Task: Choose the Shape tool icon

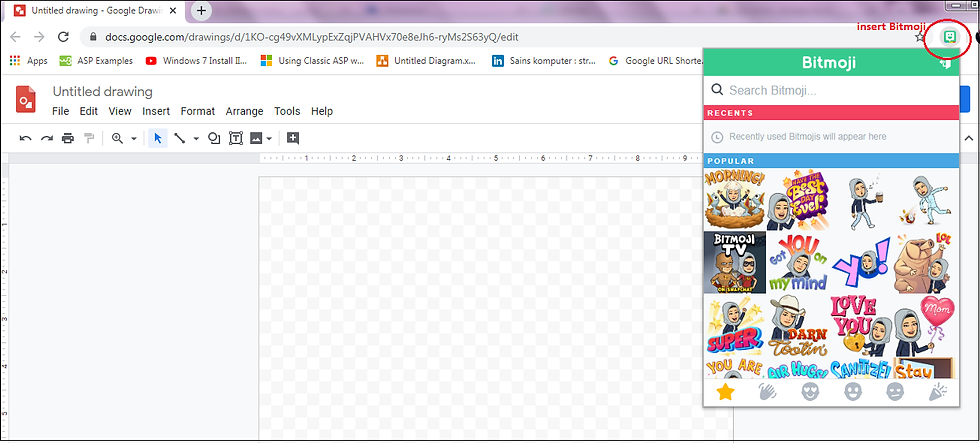Action: click(214, 139)
